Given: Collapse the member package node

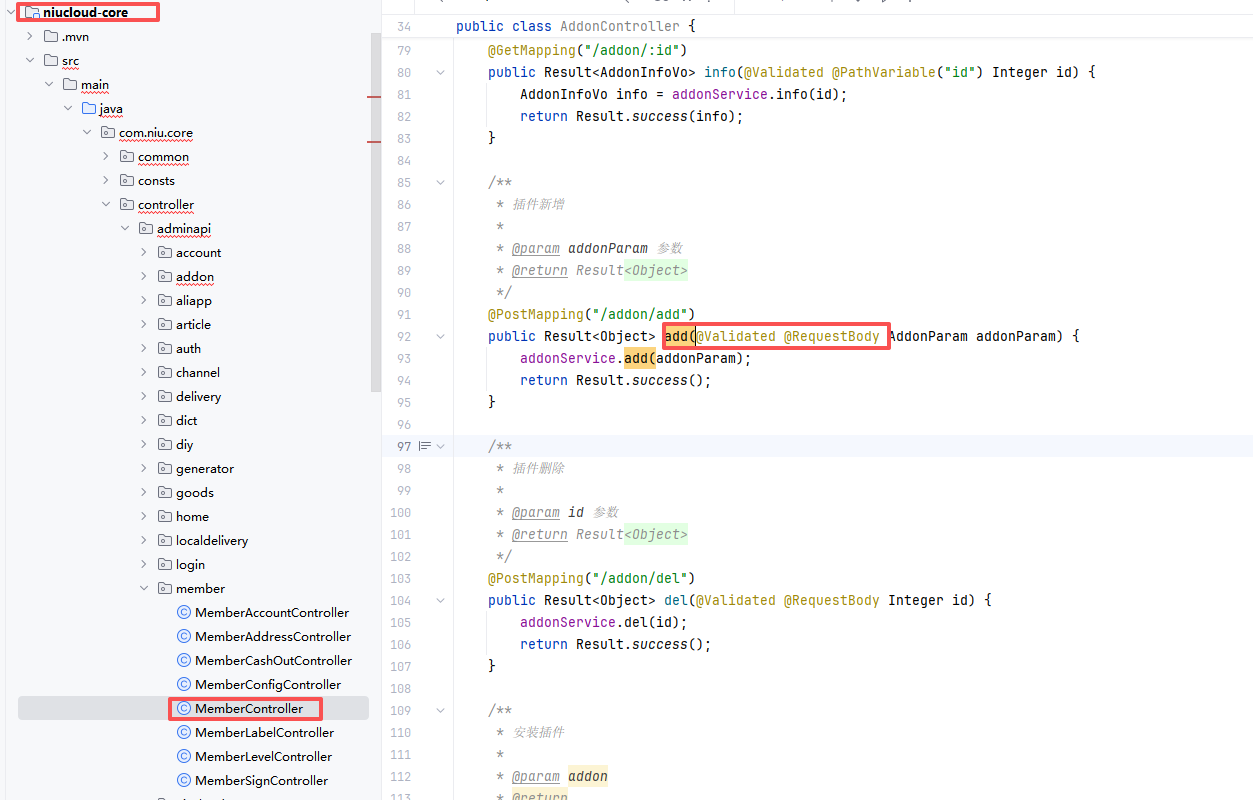Looking at the screenshot, I should click(144, 589).
